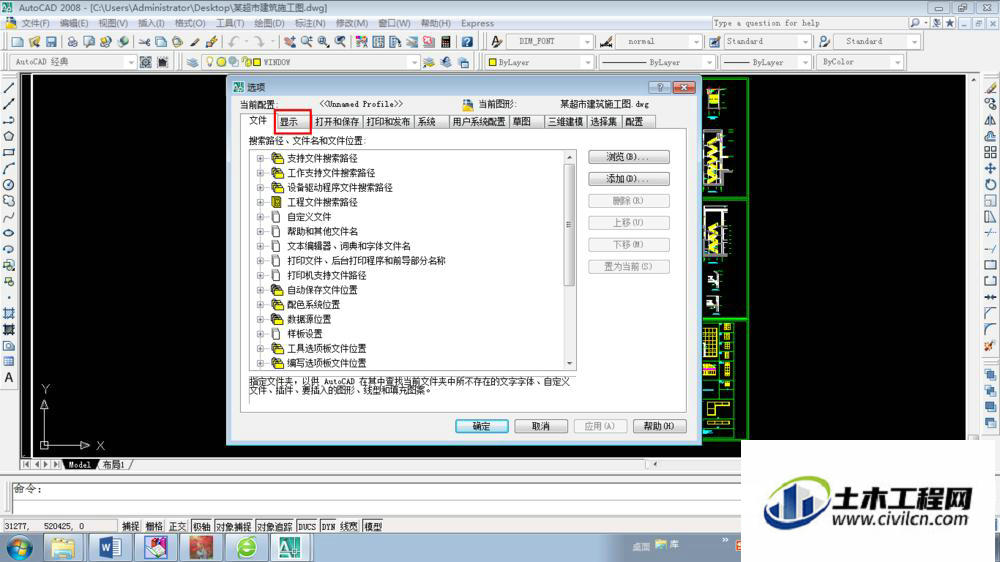Open the ByColor plot style dropdown
Viewport: 1000px width, 562px height.
[x=860, y=62]
